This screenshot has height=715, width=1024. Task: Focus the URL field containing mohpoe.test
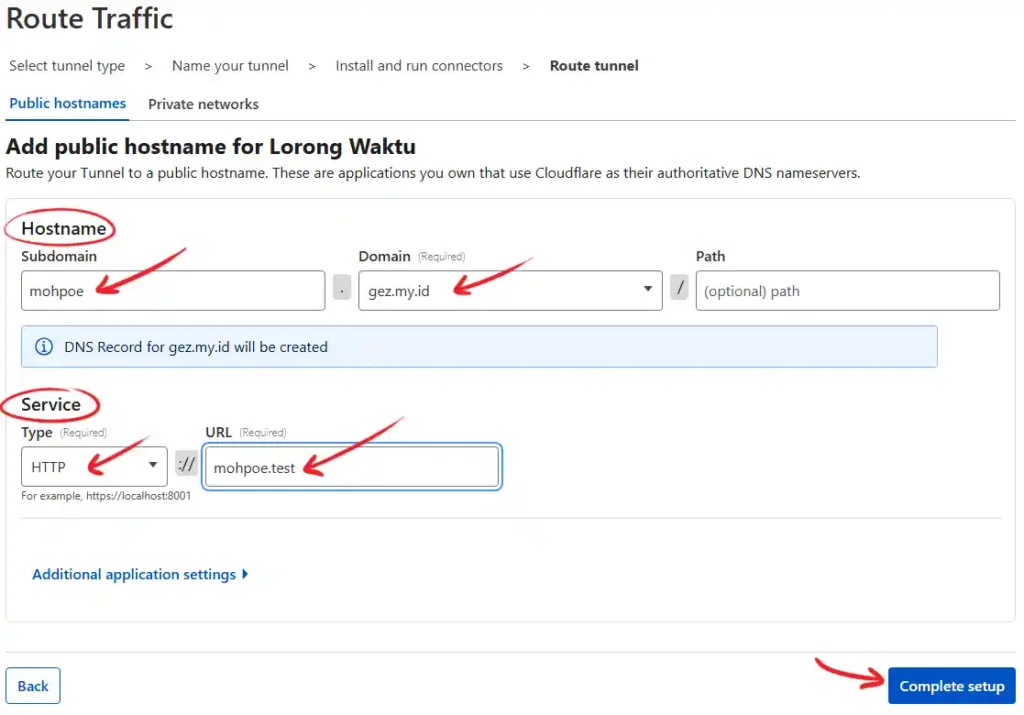pos(352,467)
